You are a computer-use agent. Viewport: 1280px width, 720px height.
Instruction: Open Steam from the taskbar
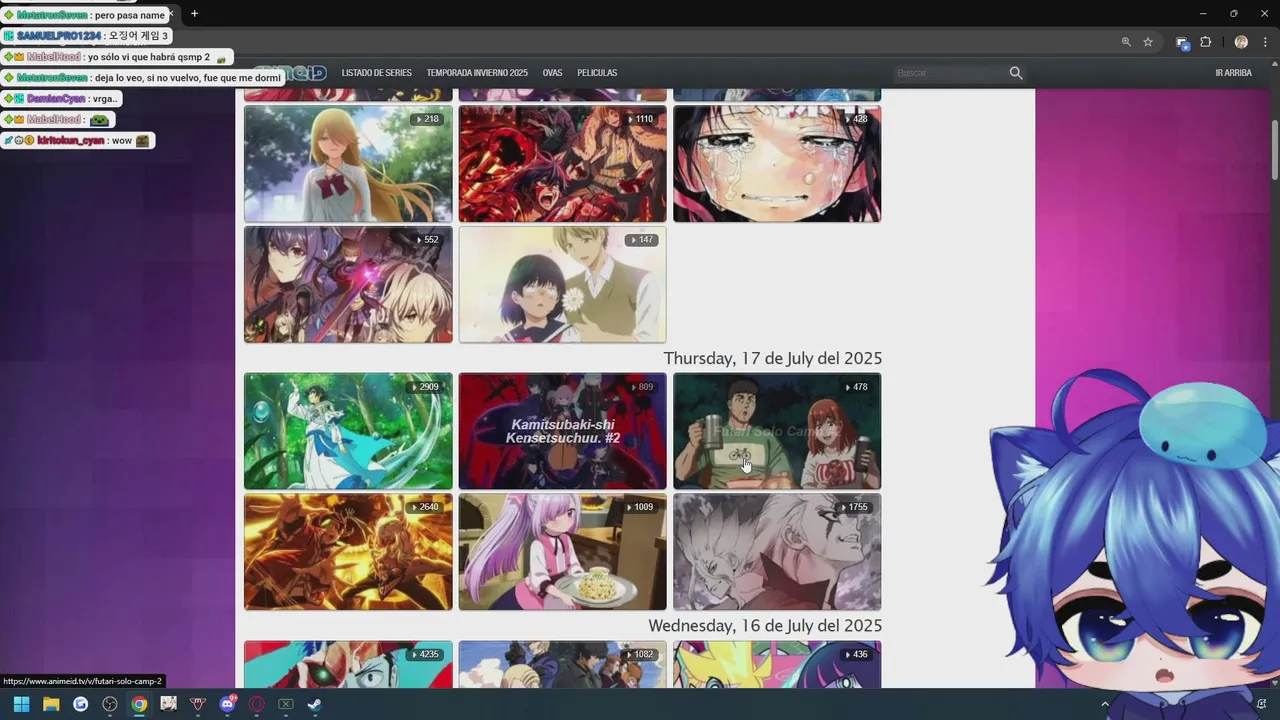(314, 704)
